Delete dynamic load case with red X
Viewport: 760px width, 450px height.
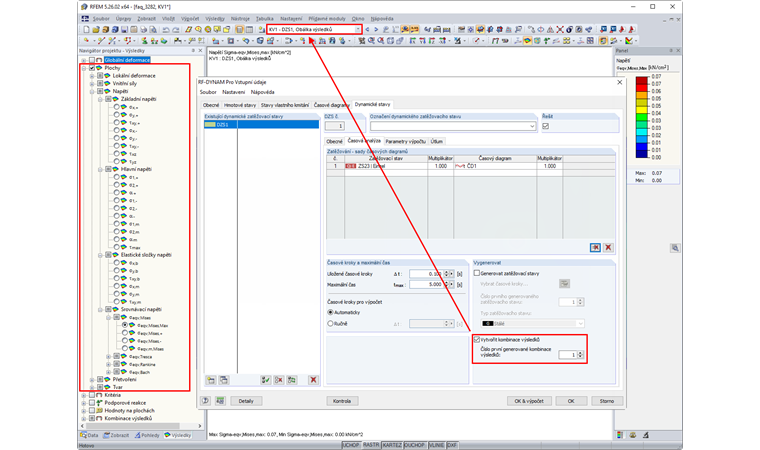(313, 380)
